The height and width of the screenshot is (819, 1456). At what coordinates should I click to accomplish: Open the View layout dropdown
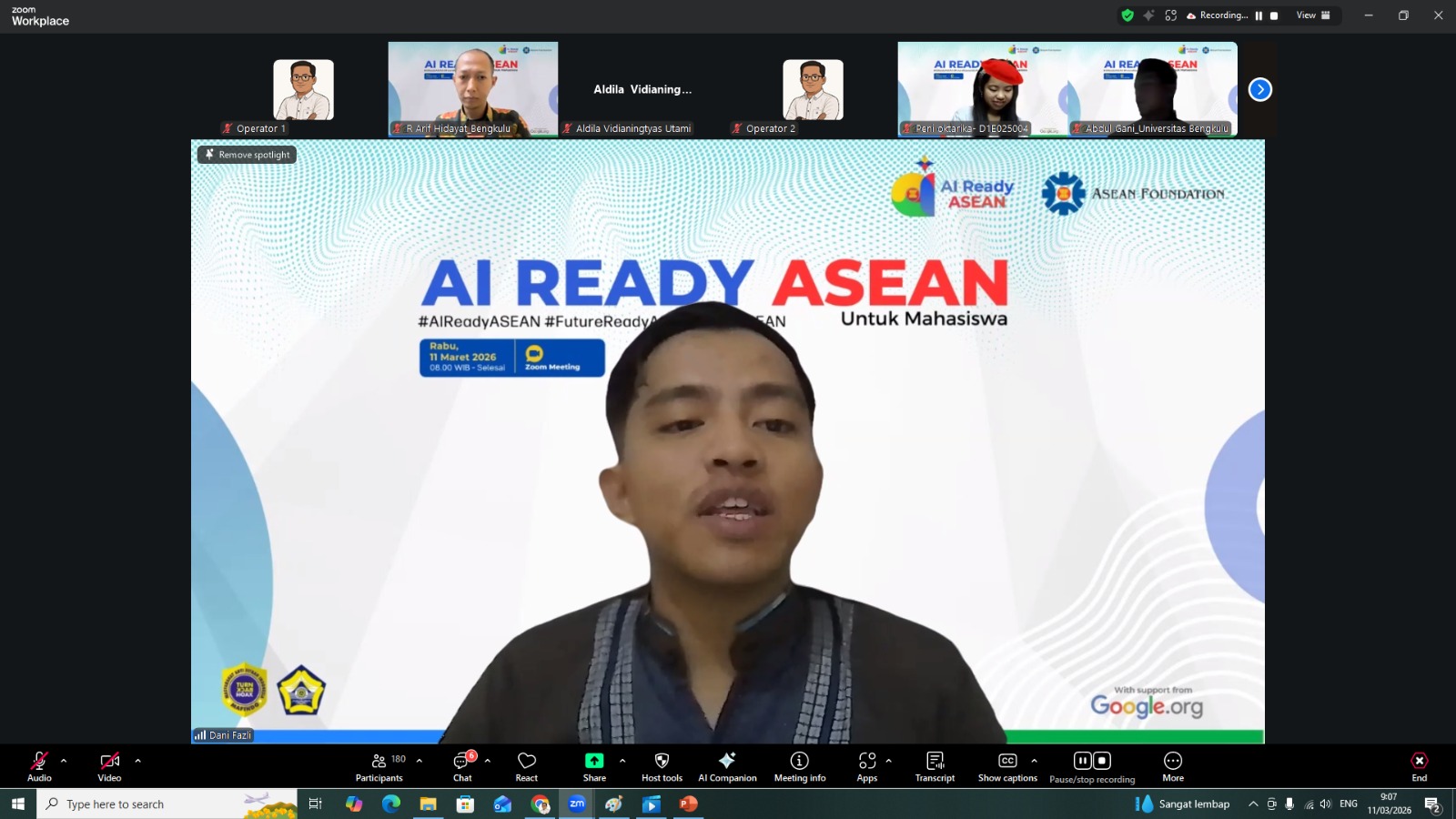point(1313,15)
